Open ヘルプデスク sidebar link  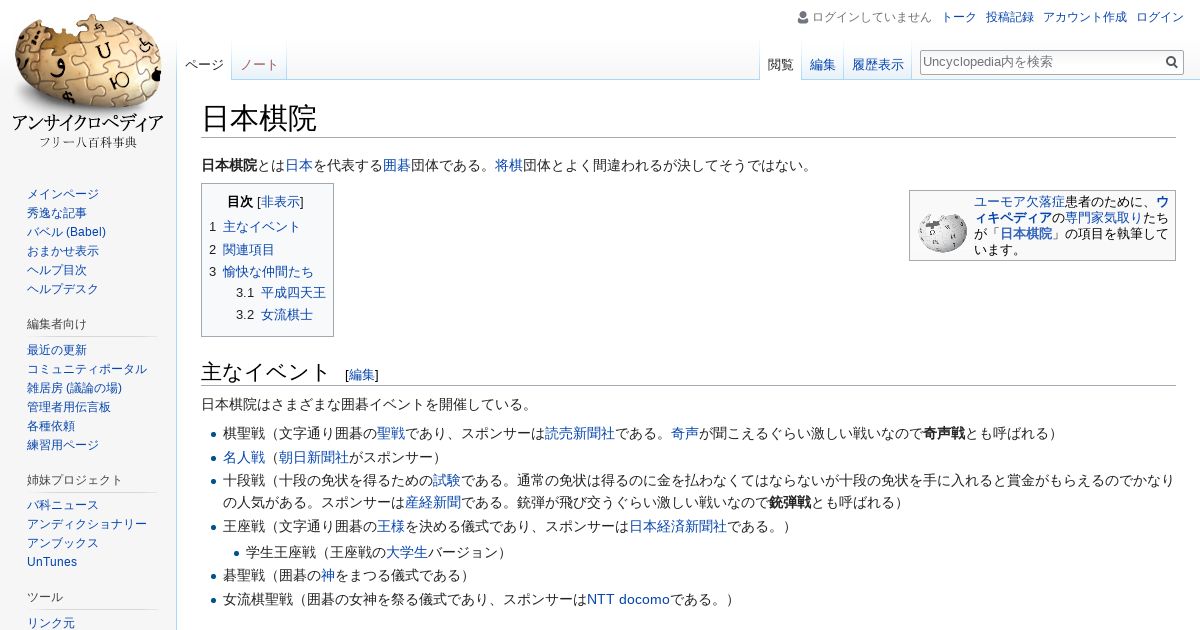[x=63, y=289]
